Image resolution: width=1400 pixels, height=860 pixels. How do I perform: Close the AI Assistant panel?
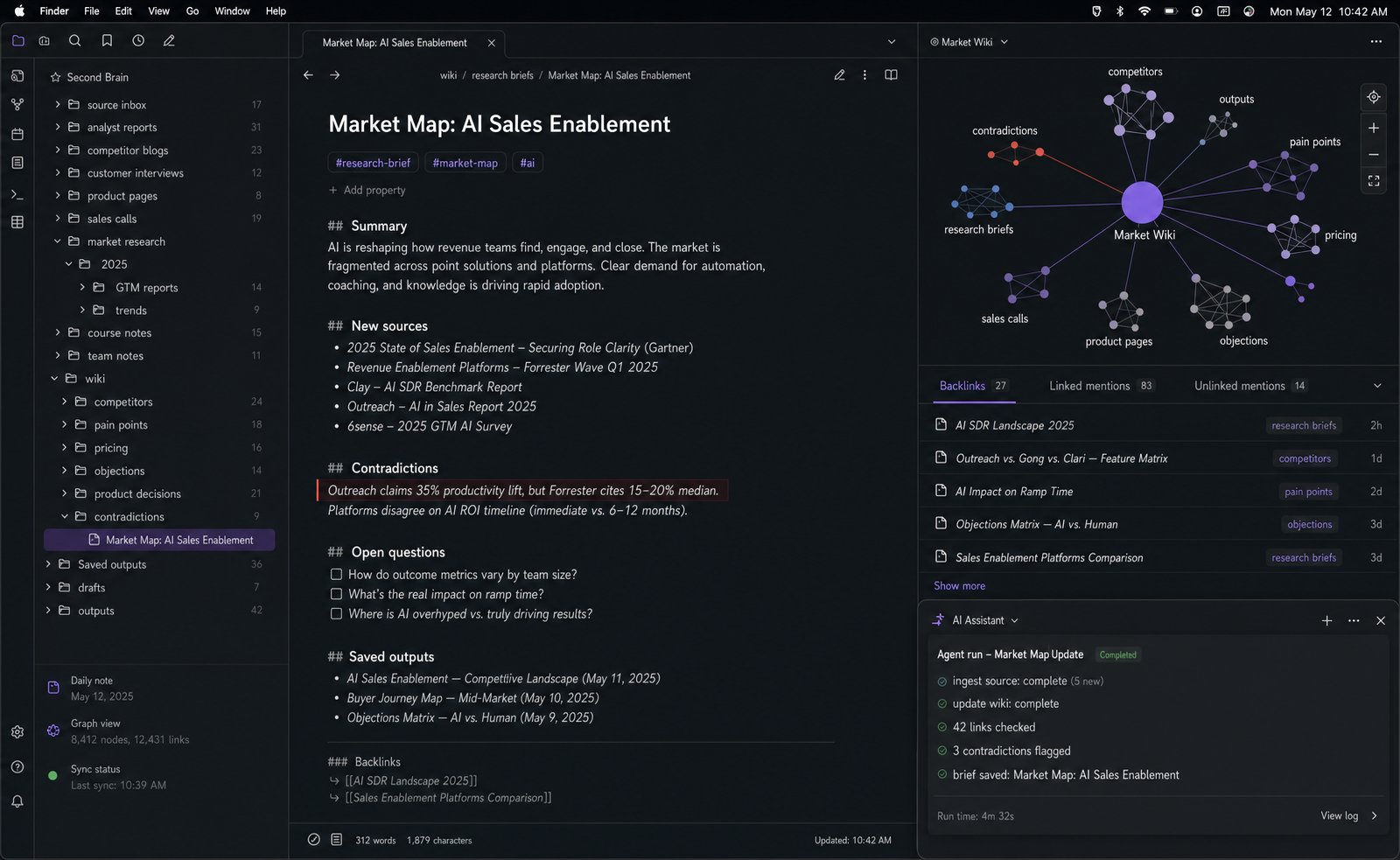[1381, 620]
